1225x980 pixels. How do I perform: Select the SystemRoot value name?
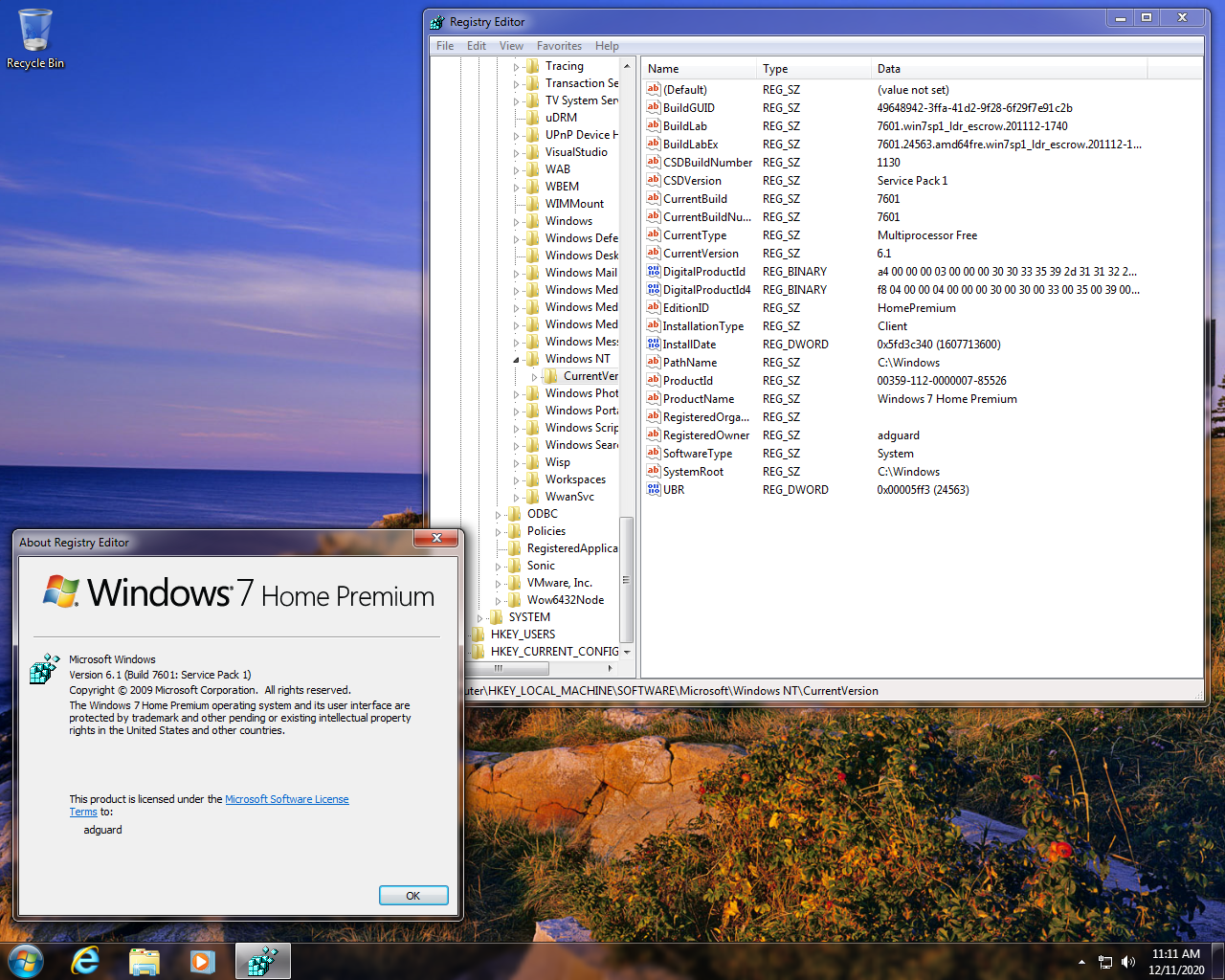pyautogui.click(x=693, y=471)
